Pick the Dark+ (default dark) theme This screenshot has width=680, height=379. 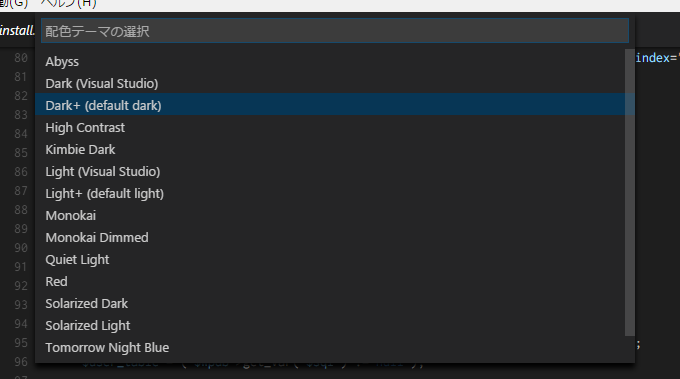click(x=334, y=105)
